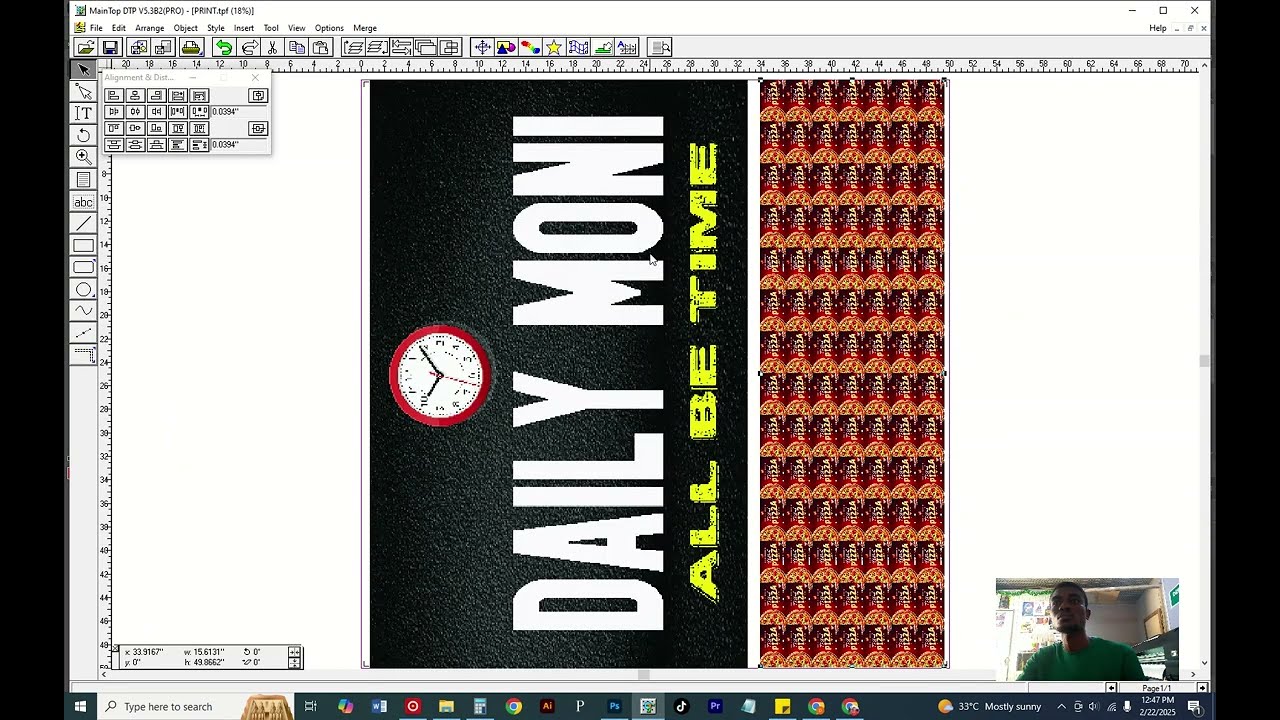Viewport: 1280px width, 720px height.
Task: Click the weather 33°C Mostly sunny widget
Action: pyautogui.click(x=989, y=706)
